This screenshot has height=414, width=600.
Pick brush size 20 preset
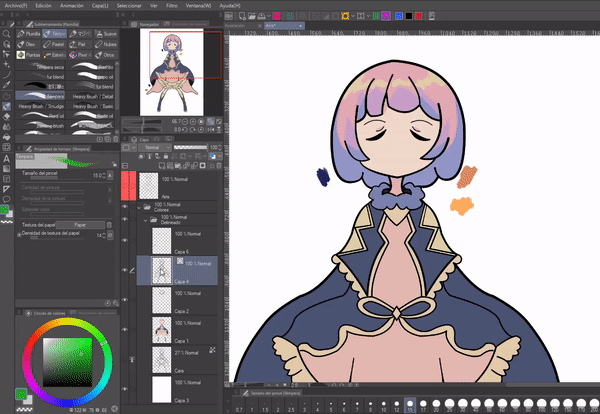pyautogui.click(x=436, y=405)
